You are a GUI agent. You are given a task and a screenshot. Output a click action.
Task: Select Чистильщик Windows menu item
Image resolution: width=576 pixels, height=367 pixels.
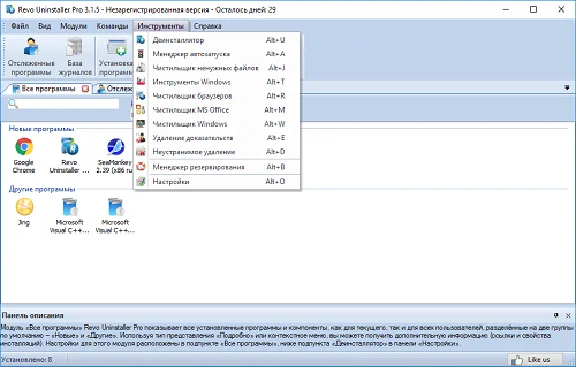coord(217,124)
